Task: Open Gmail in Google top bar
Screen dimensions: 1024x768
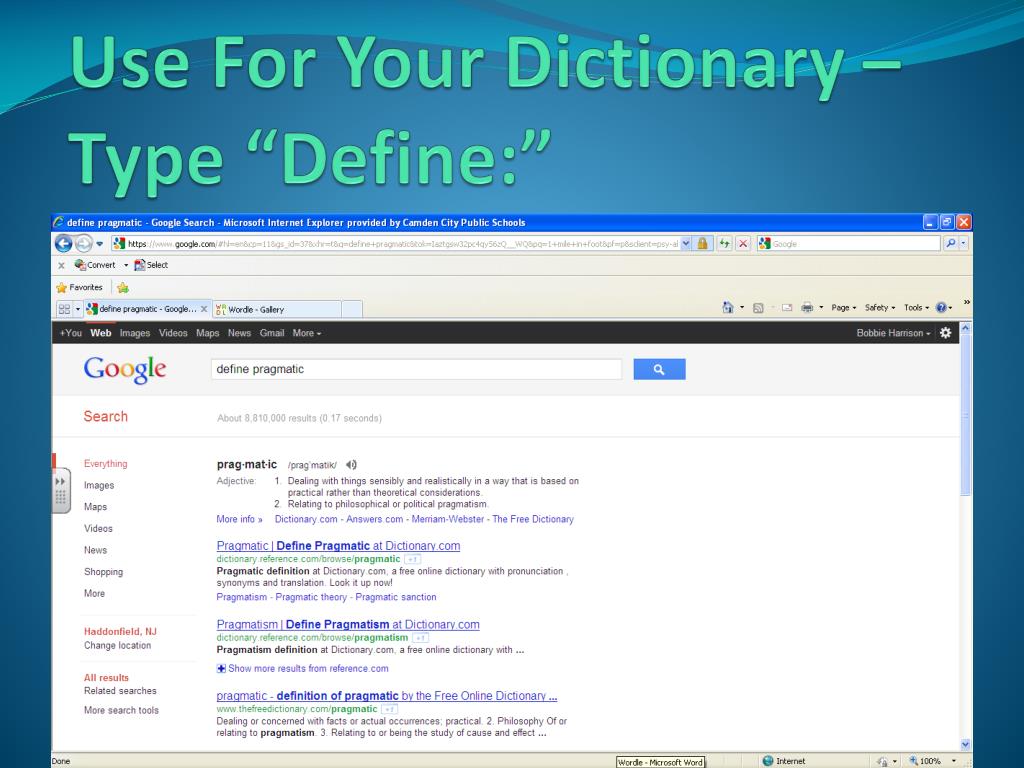Action: pyautogui.click(x=272, y=333)
